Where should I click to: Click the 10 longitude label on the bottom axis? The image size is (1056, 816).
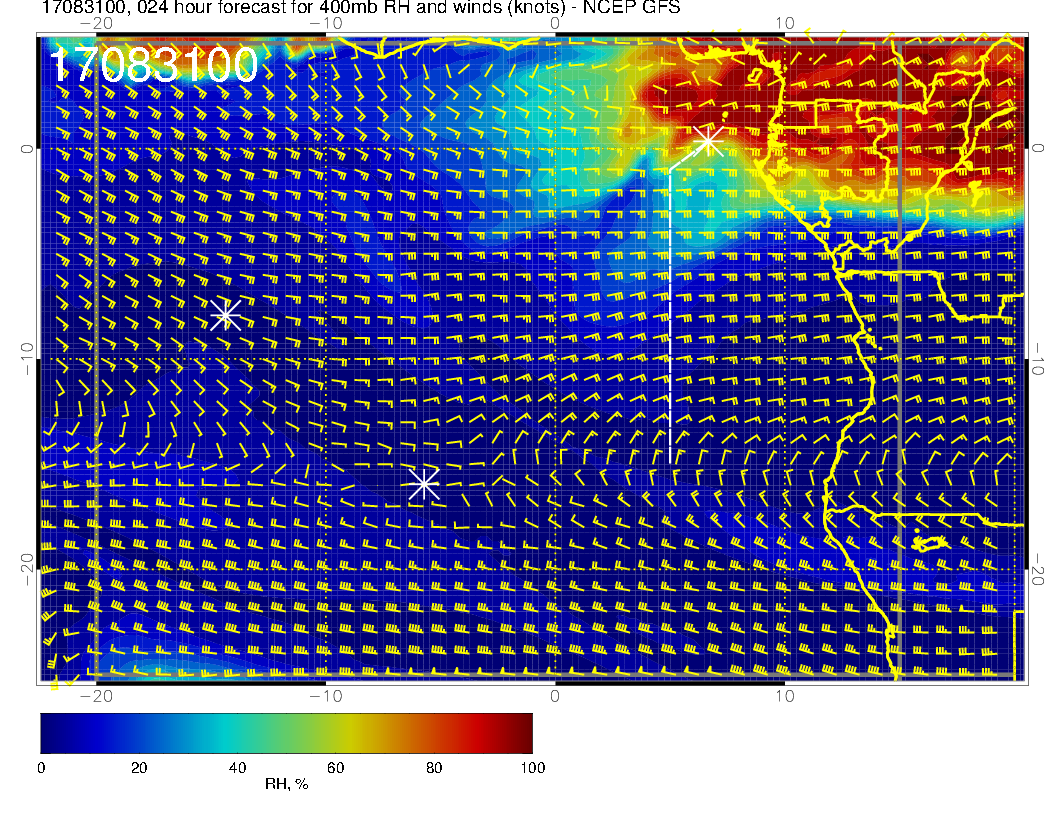pyautogui.click(x=785, y=695)
